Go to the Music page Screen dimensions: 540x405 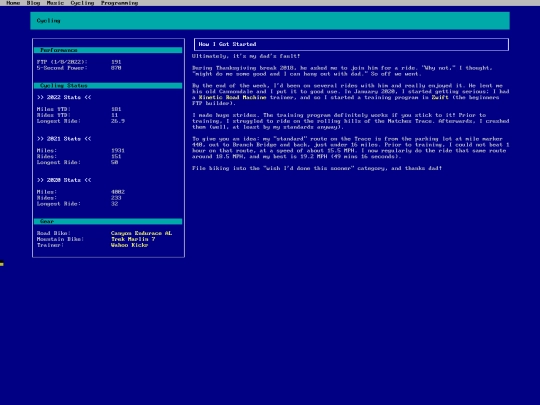coord(55,3)
